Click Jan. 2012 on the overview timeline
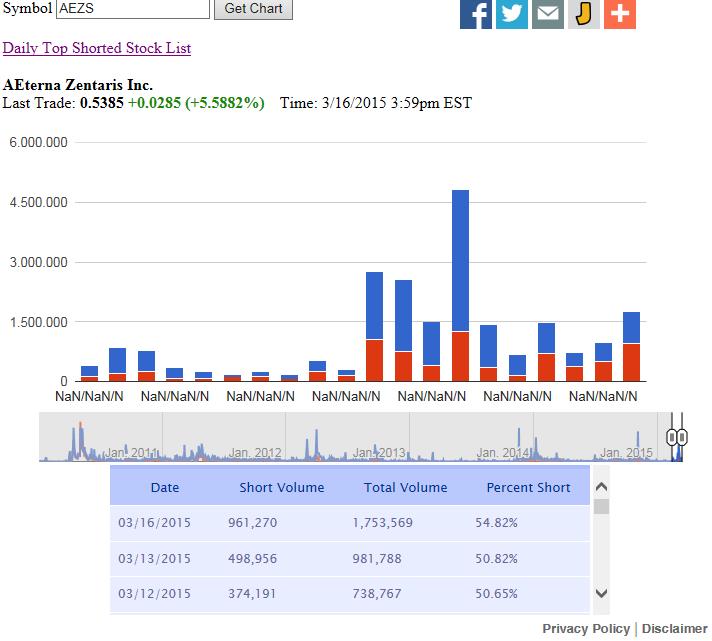 [255, 453]
